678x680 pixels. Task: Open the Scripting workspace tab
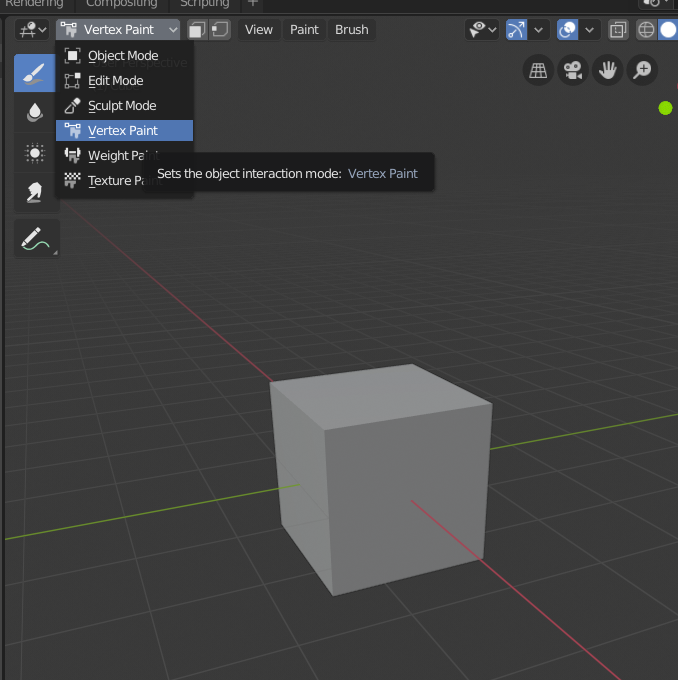tap(204, 4)
